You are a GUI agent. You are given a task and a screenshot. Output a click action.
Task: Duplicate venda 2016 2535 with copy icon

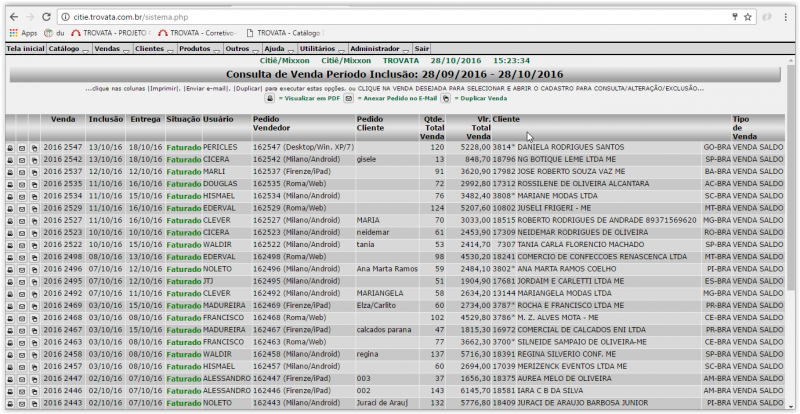pos(34,184)
